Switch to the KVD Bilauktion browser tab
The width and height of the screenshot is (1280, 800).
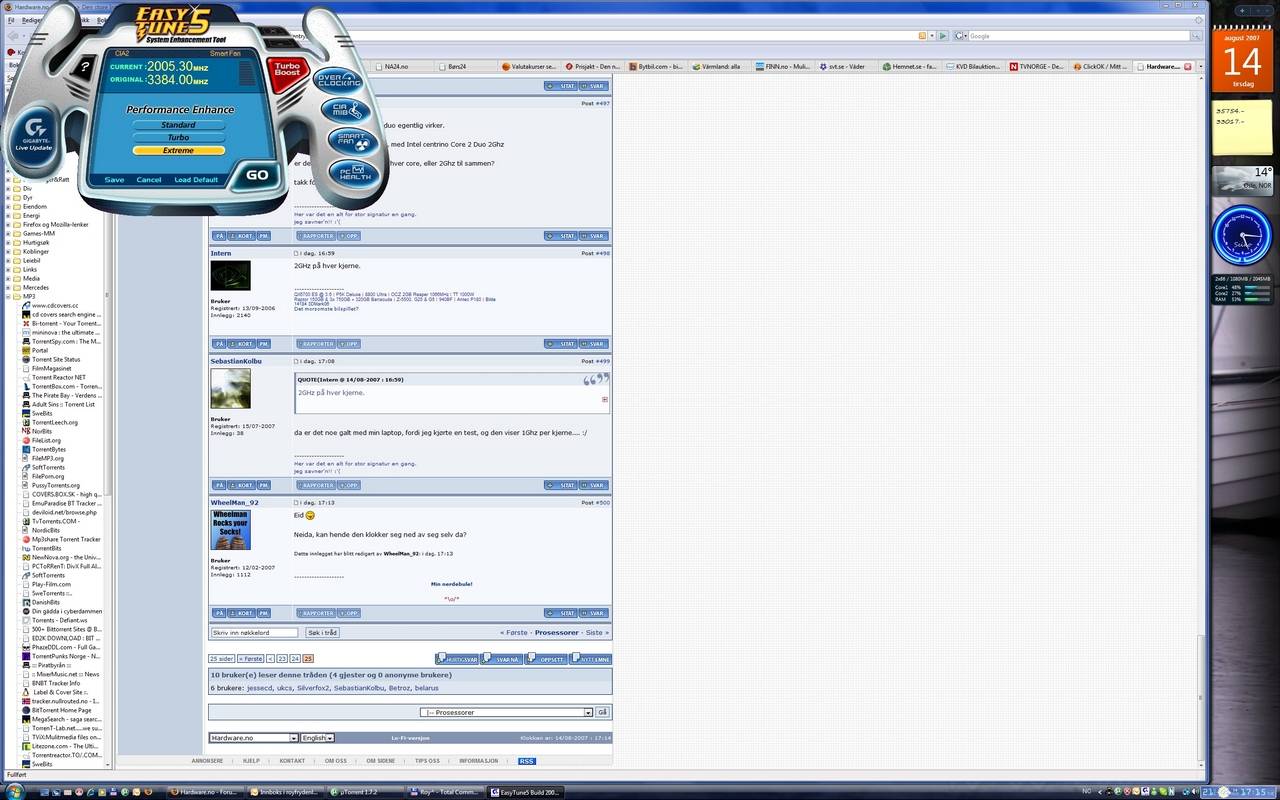click(971, 66)
